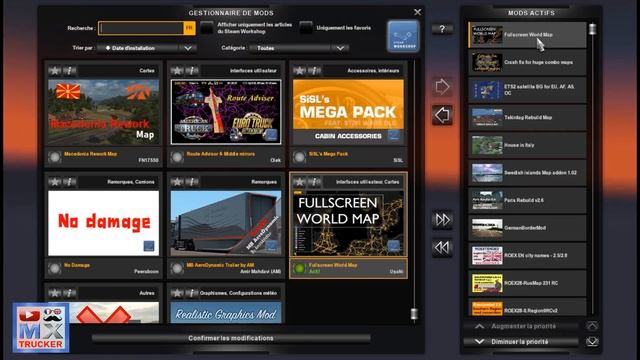This screenshot has width=640, height=360.
Task: Star the Realistic Graphics Mod card
Action: [177, 293]
